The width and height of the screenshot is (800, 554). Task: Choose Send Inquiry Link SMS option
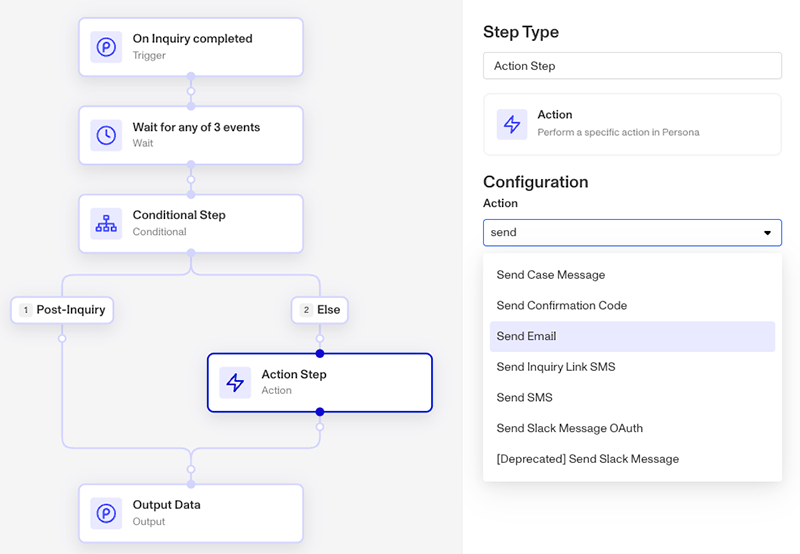[x=632, y=367]
